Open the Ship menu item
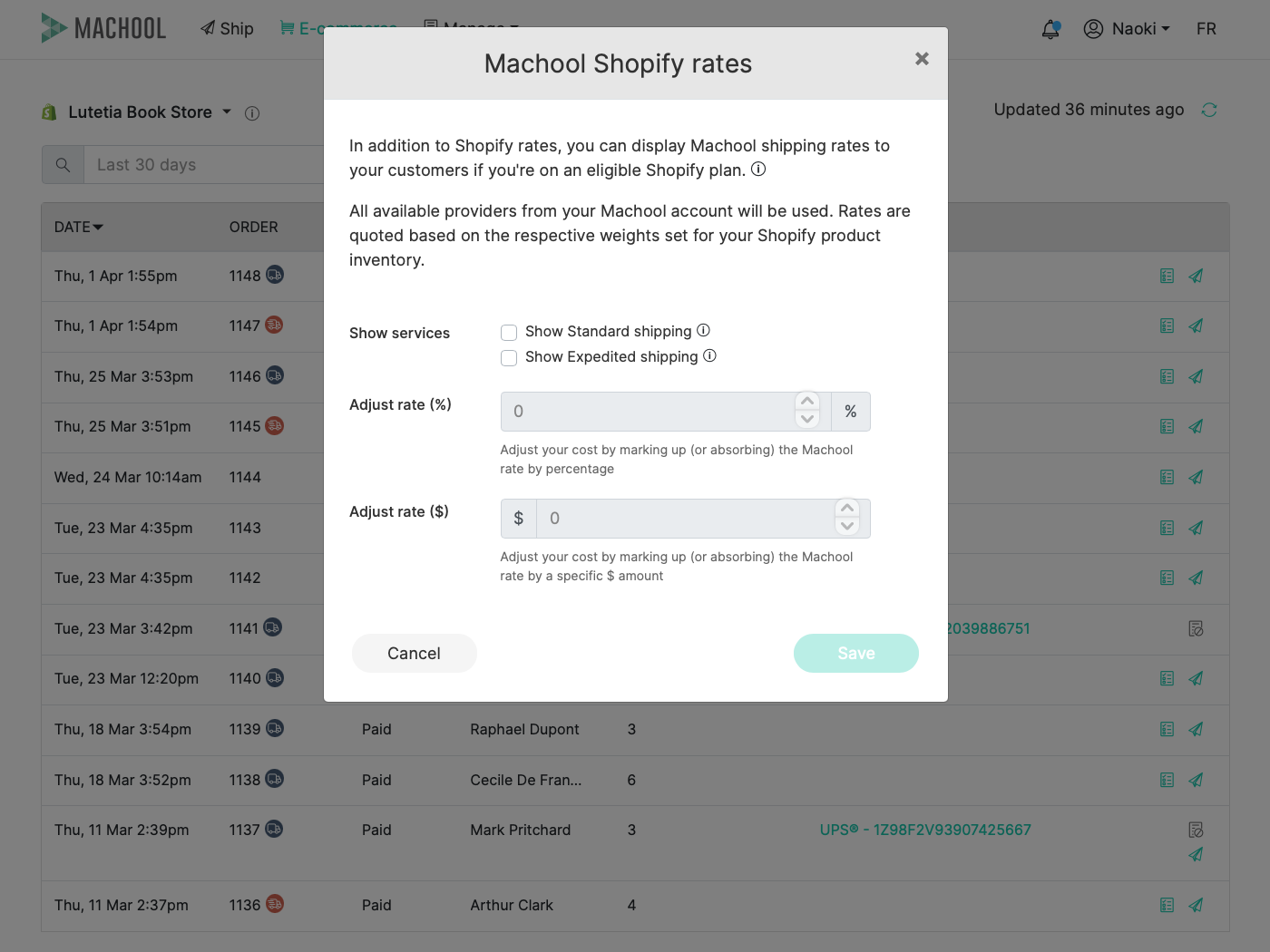The image size is (1270, 952). point(227,28)
